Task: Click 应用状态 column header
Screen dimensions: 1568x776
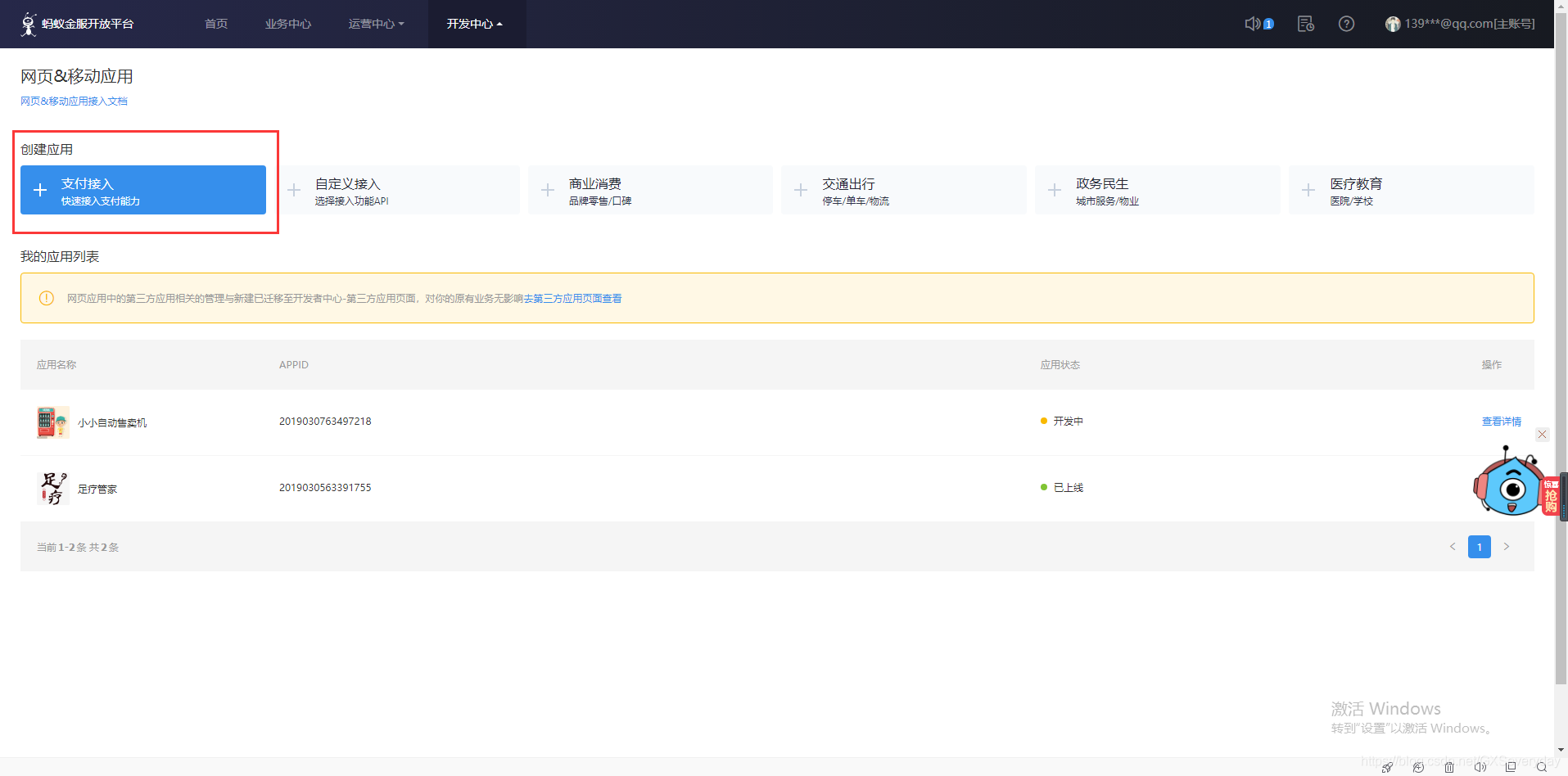Action: (x=1060, y=365)
